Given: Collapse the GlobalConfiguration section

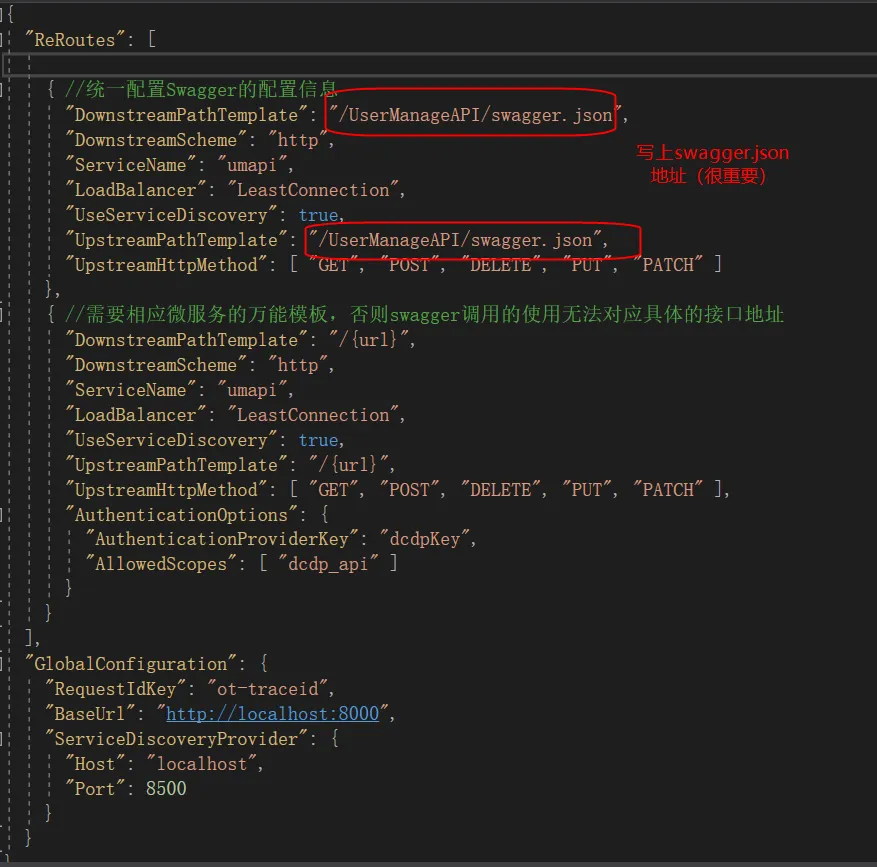Looking at the screenshot, I should coord(3,664).
